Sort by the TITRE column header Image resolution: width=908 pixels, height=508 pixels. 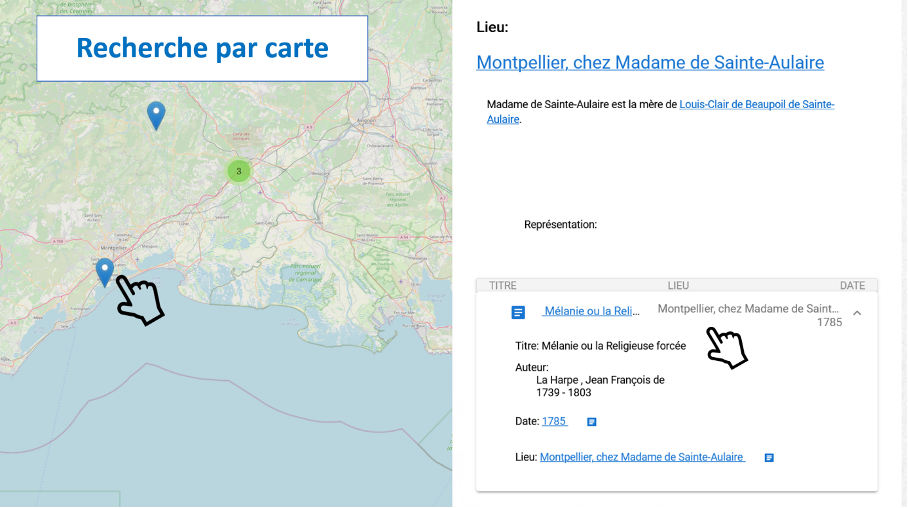point(503,286)
